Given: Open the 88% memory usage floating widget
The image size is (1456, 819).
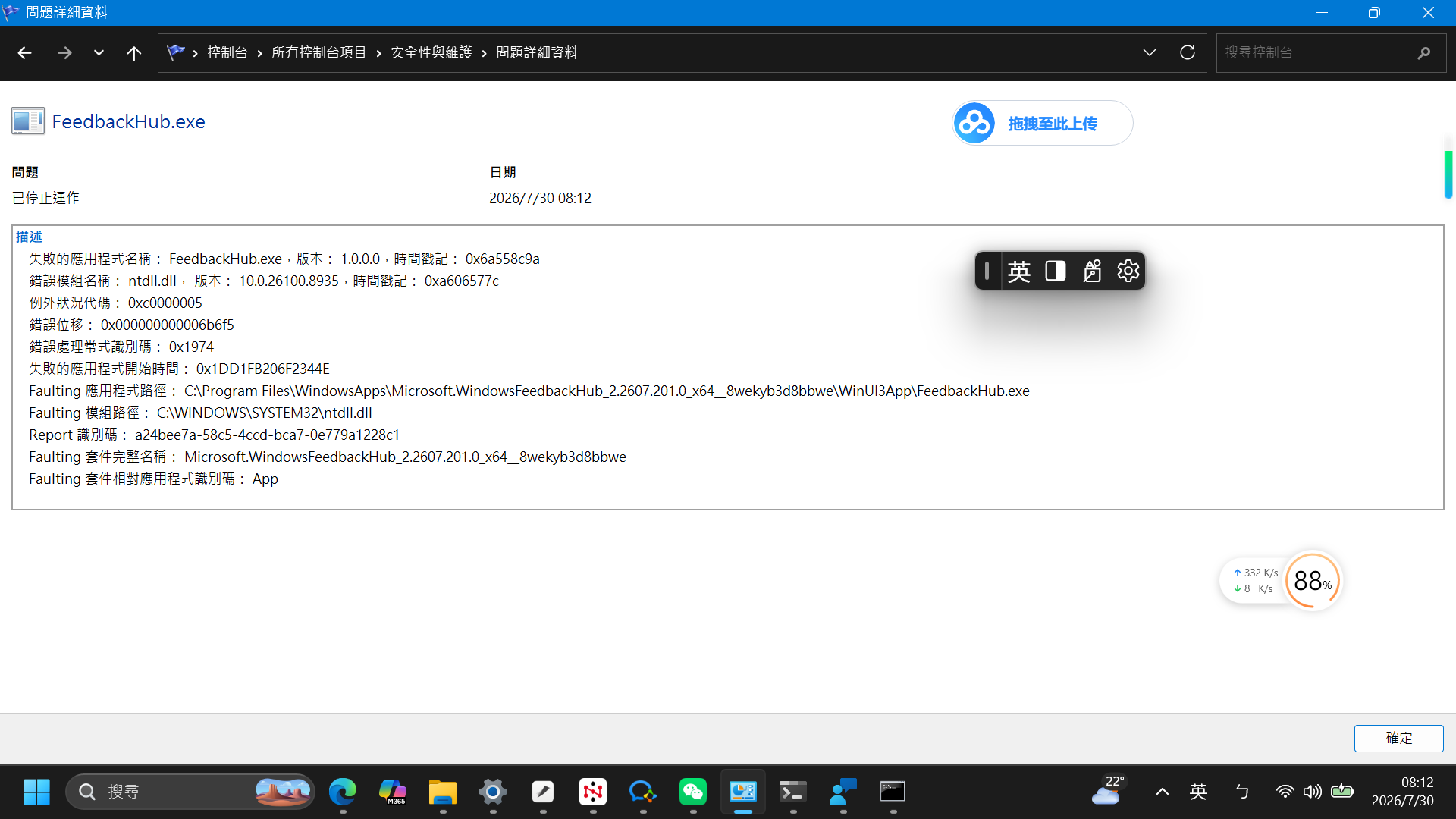Looking at the screenshot, I should pyautogui.click(x=1313, y=581).
